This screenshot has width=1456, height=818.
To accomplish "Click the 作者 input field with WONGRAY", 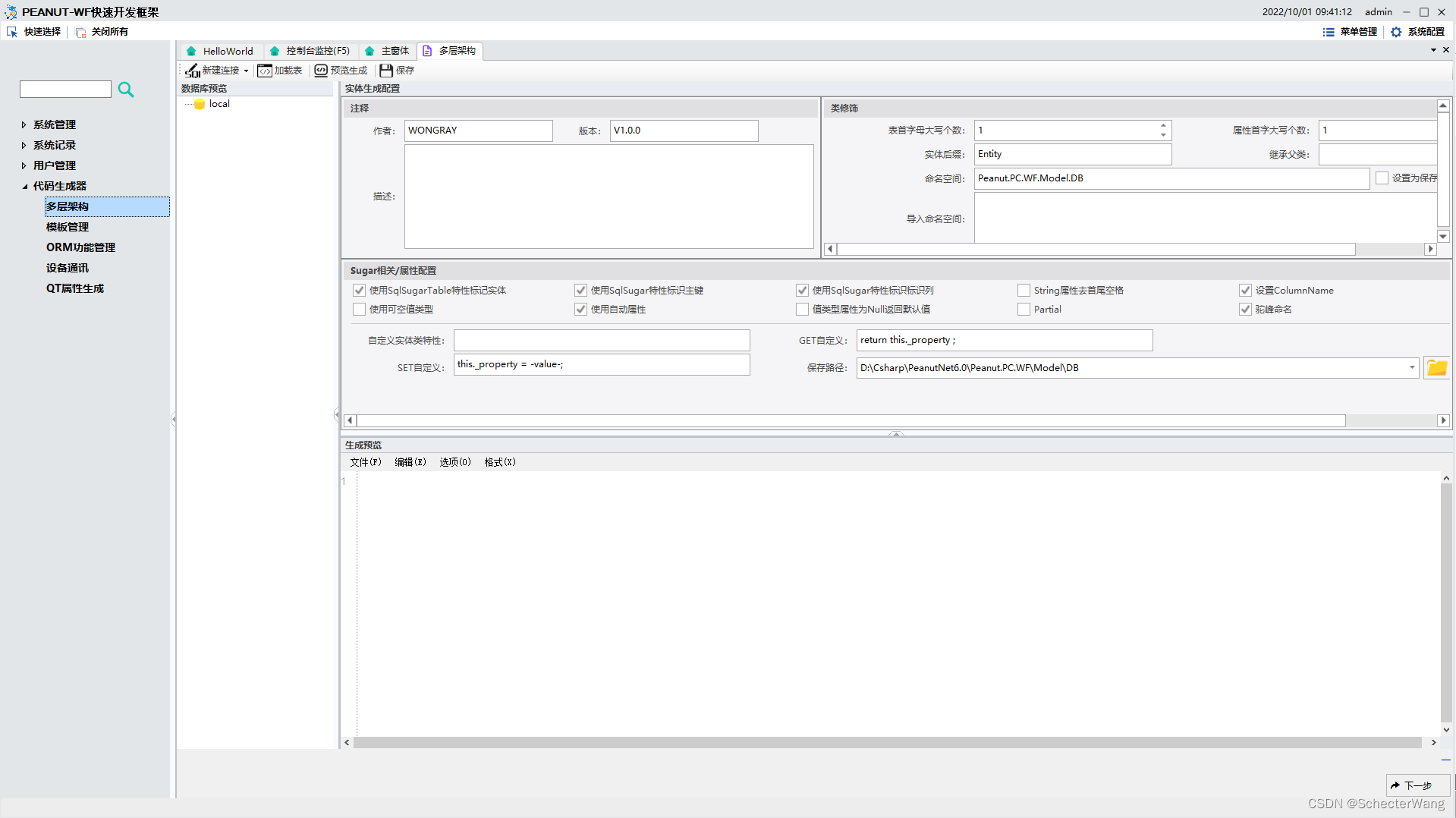I will tap(478, 131).
